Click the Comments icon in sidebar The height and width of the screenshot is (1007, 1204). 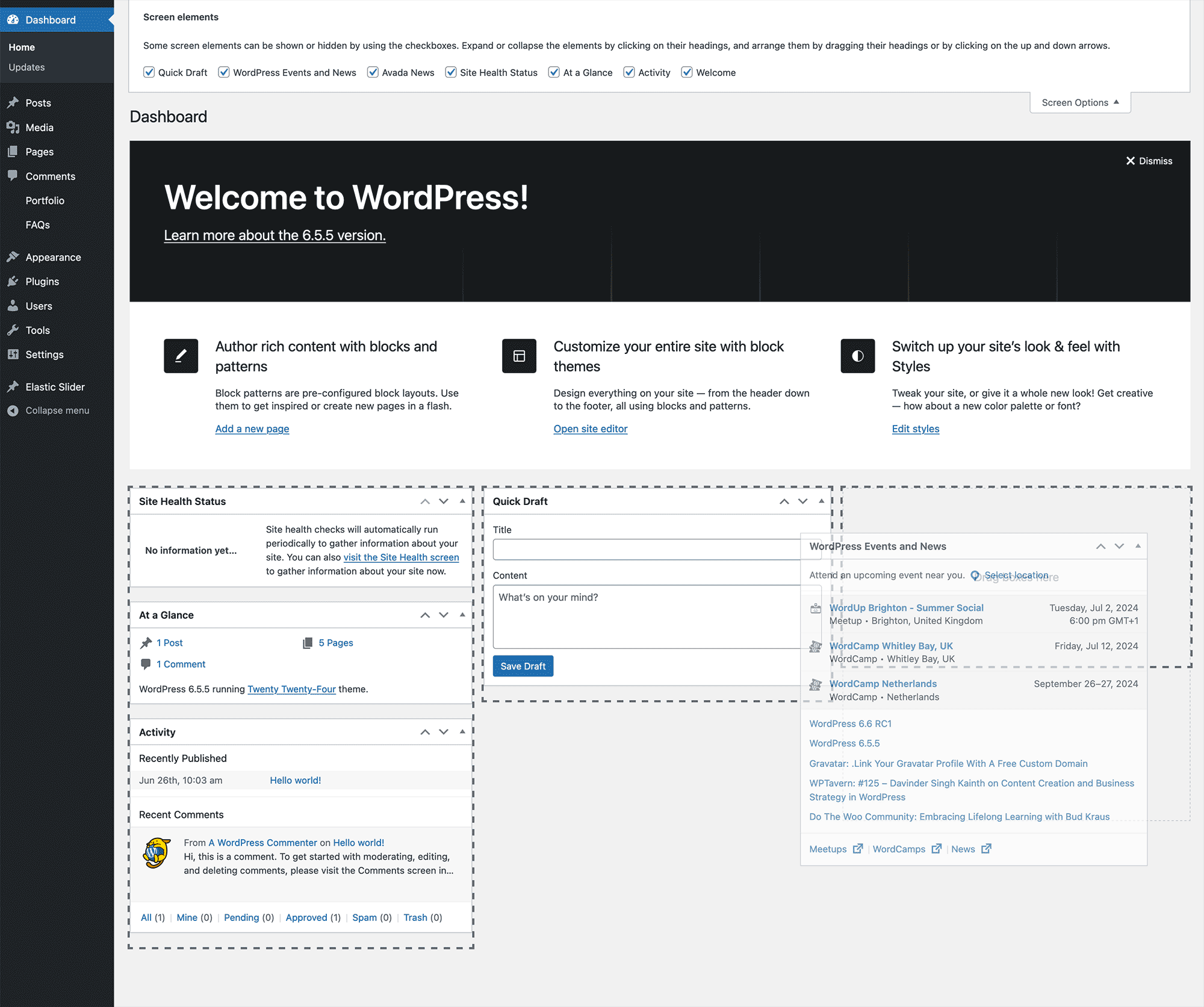click(x=13, y=176)
